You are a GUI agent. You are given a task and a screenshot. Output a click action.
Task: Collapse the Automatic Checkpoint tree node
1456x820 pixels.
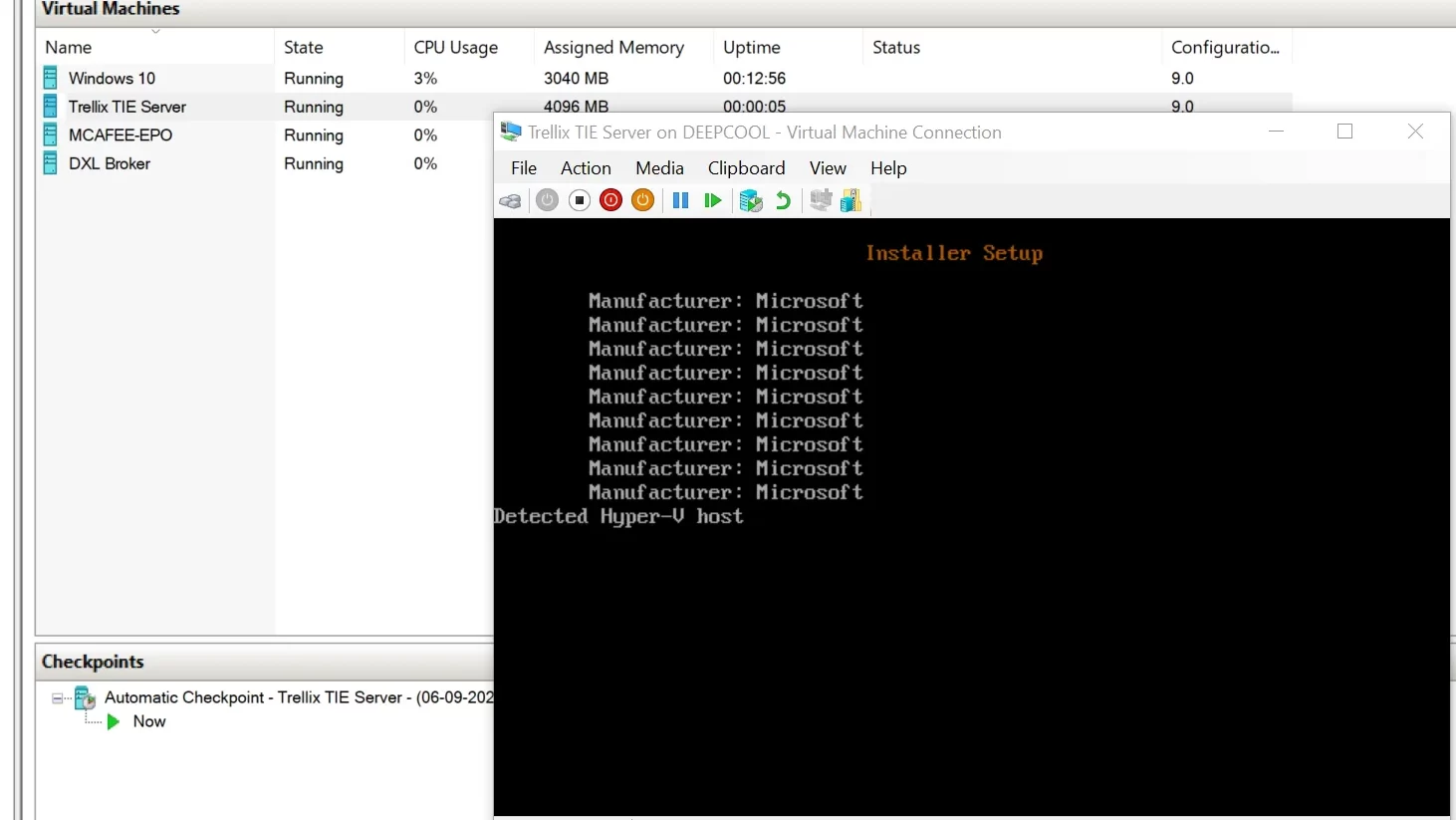pyautogui.click(x=58, y=698)
